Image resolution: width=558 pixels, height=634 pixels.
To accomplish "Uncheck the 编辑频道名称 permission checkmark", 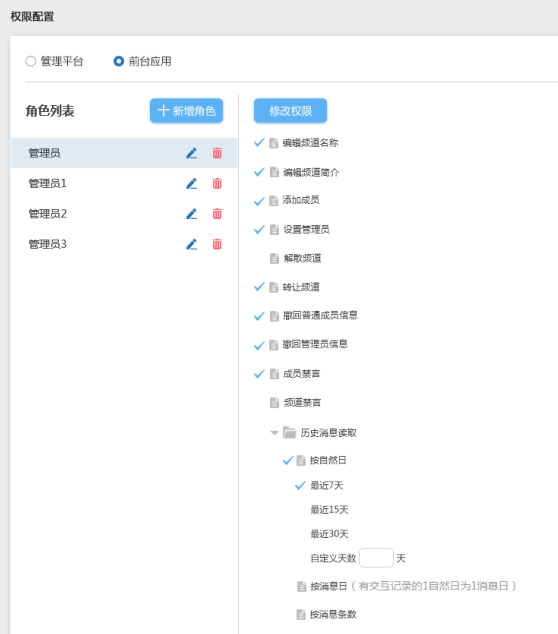I will [259, 142].
